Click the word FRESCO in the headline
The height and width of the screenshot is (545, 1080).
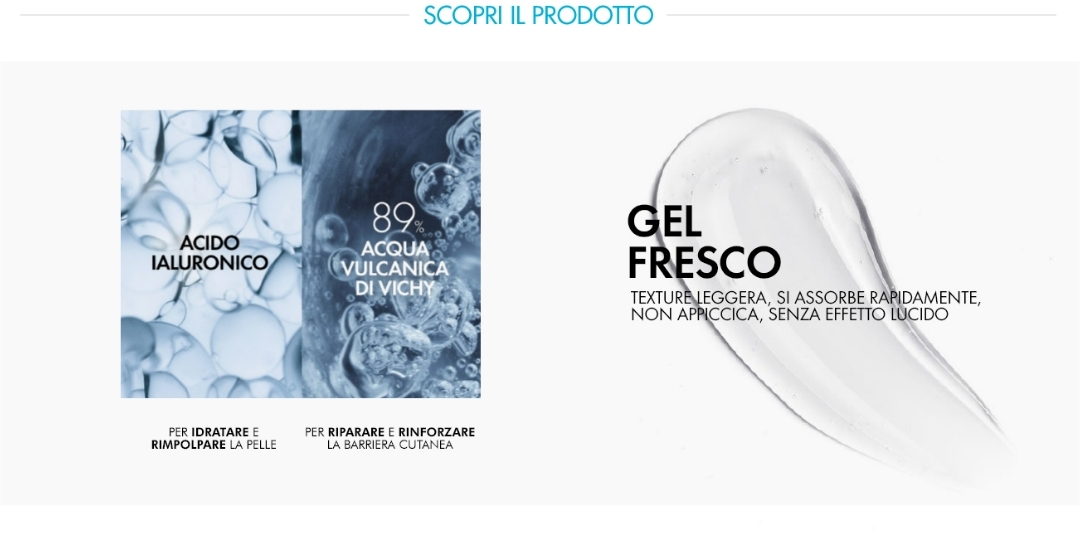703,262
